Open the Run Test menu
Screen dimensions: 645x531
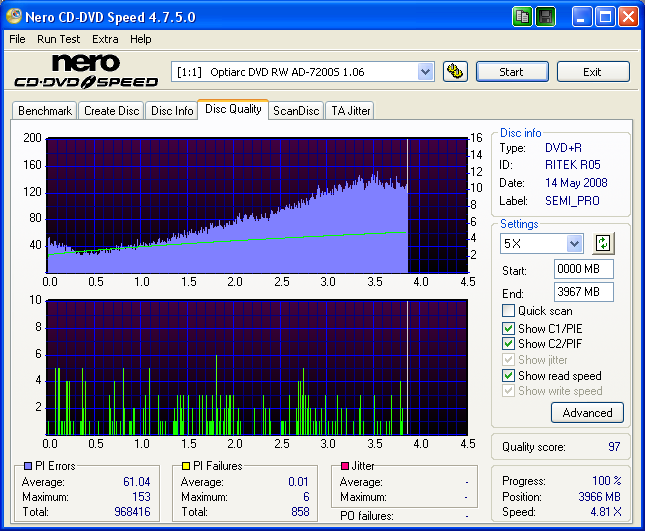pos(58,39)
